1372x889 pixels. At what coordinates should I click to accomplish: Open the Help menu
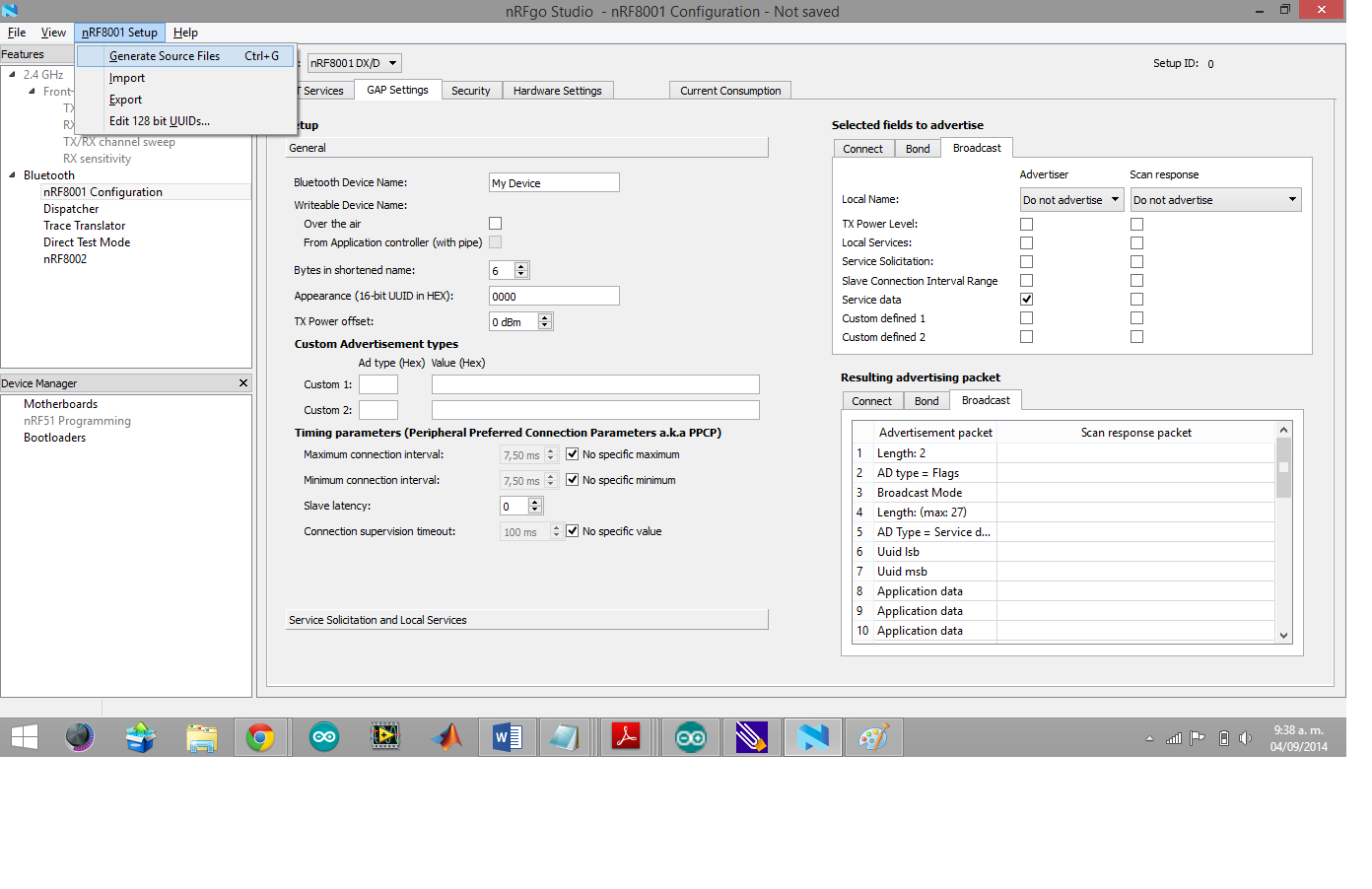coord(185,33)
